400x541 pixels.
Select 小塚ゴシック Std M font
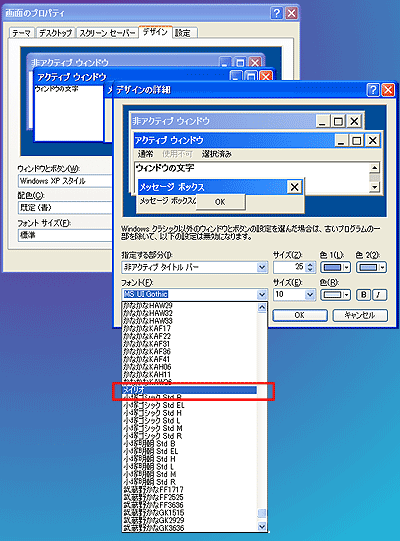[x=189, y=428]
